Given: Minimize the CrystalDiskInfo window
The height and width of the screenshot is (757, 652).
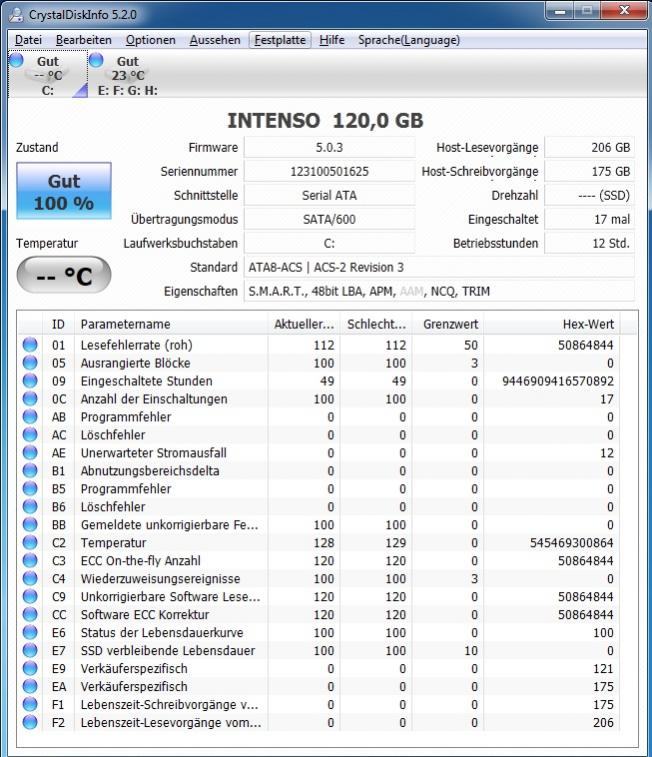Looking at the screenshot, I should [559, 11].
